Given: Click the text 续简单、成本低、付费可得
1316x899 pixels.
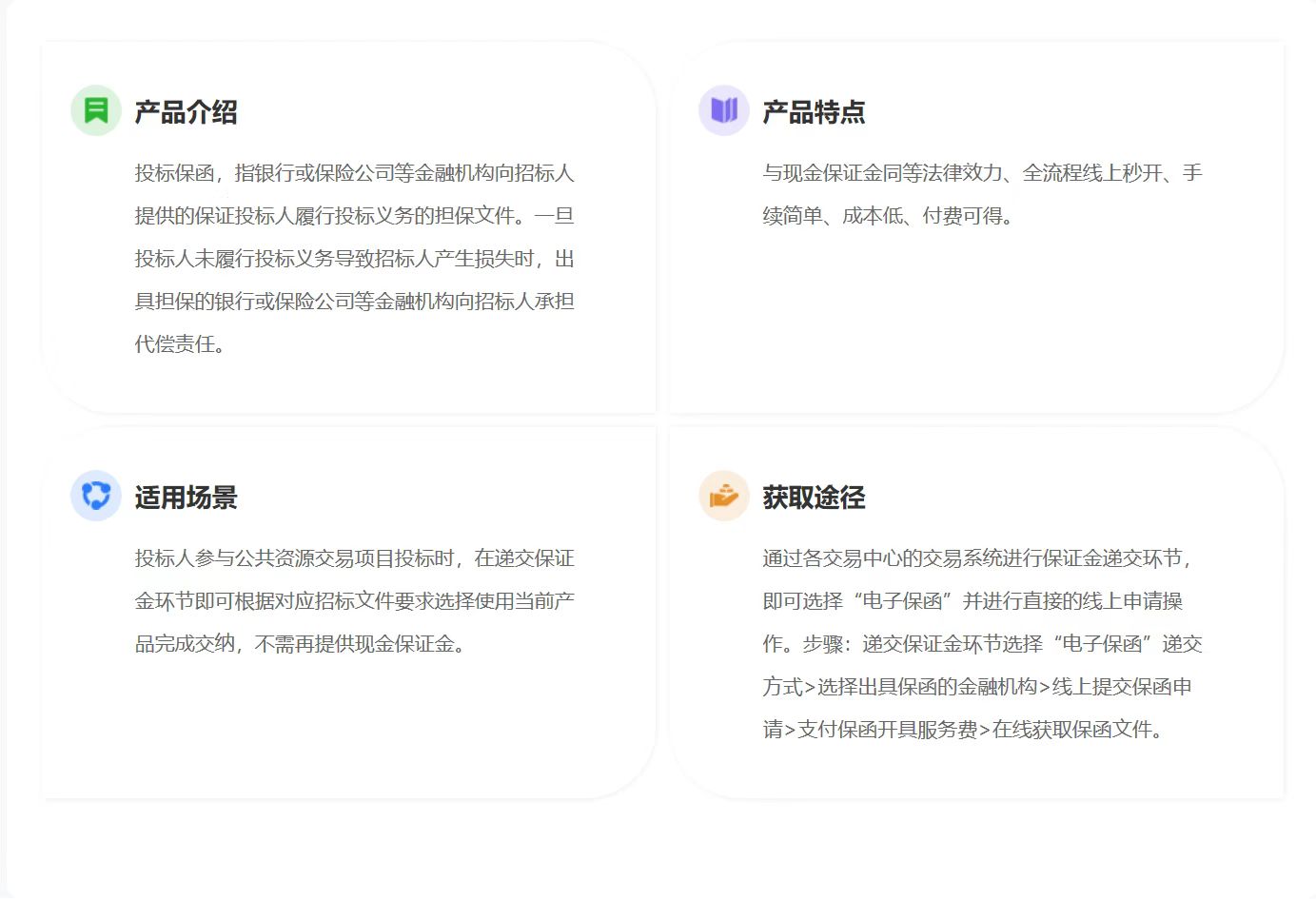Looking at the screenshot, I should pos(889,216).
